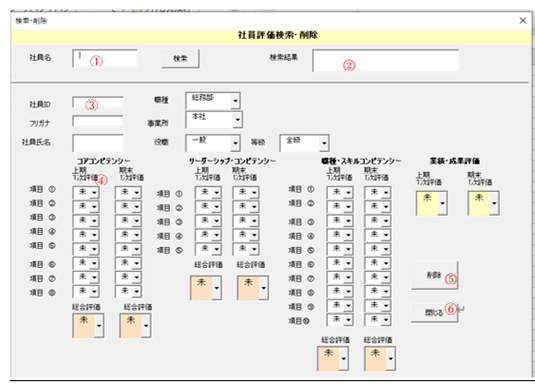Open コアコンピテンシー 項目⑧ 期末 evaluation dropdown
Image resolution: width=535 pixels, height=384 pixels.
128,291
